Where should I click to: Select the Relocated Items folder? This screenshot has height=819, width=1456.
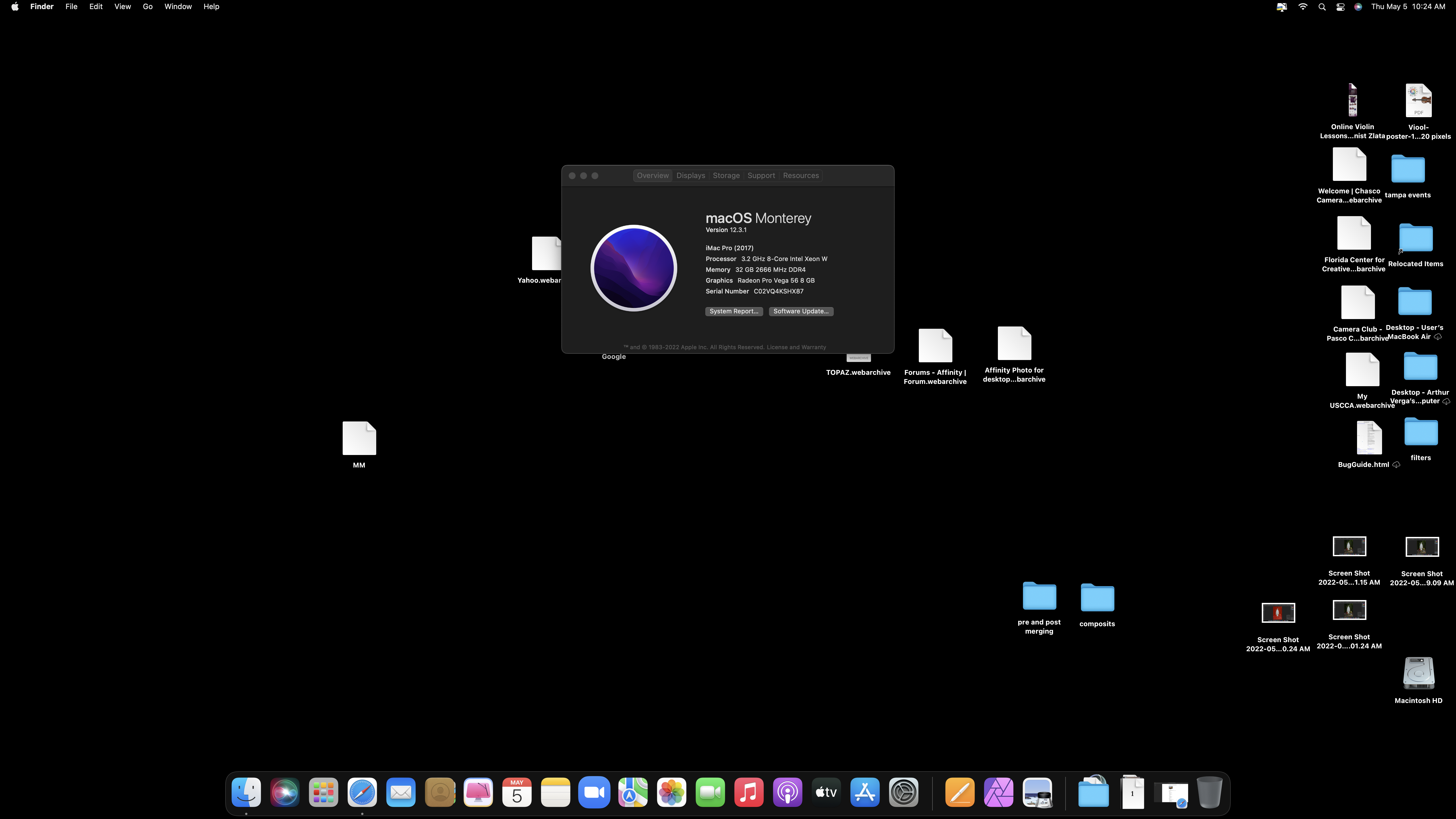[1415, 237]
